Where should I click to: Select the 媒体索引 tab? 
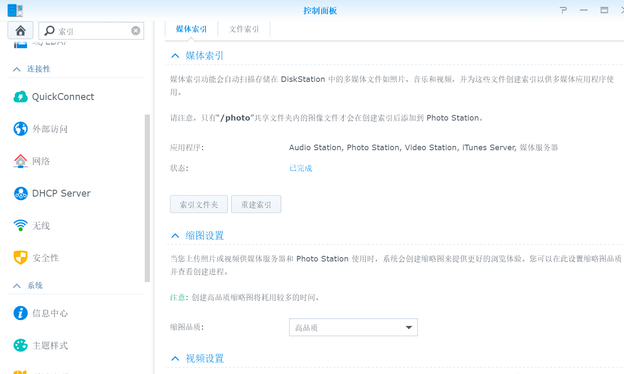tap(191, 29)
